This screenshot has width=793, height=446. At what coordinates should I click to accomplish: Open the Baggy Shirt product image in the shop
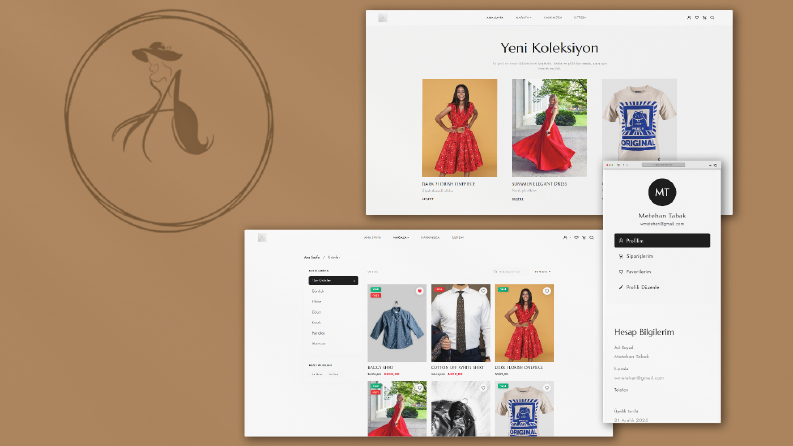tap(397, 323)
